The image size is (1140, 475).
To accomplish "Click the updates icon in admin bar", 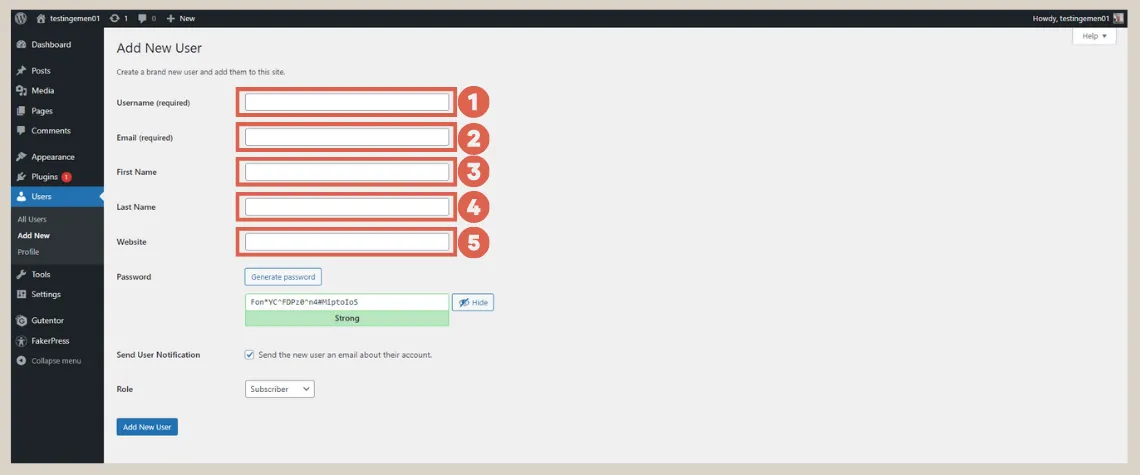I will [114, 18].
